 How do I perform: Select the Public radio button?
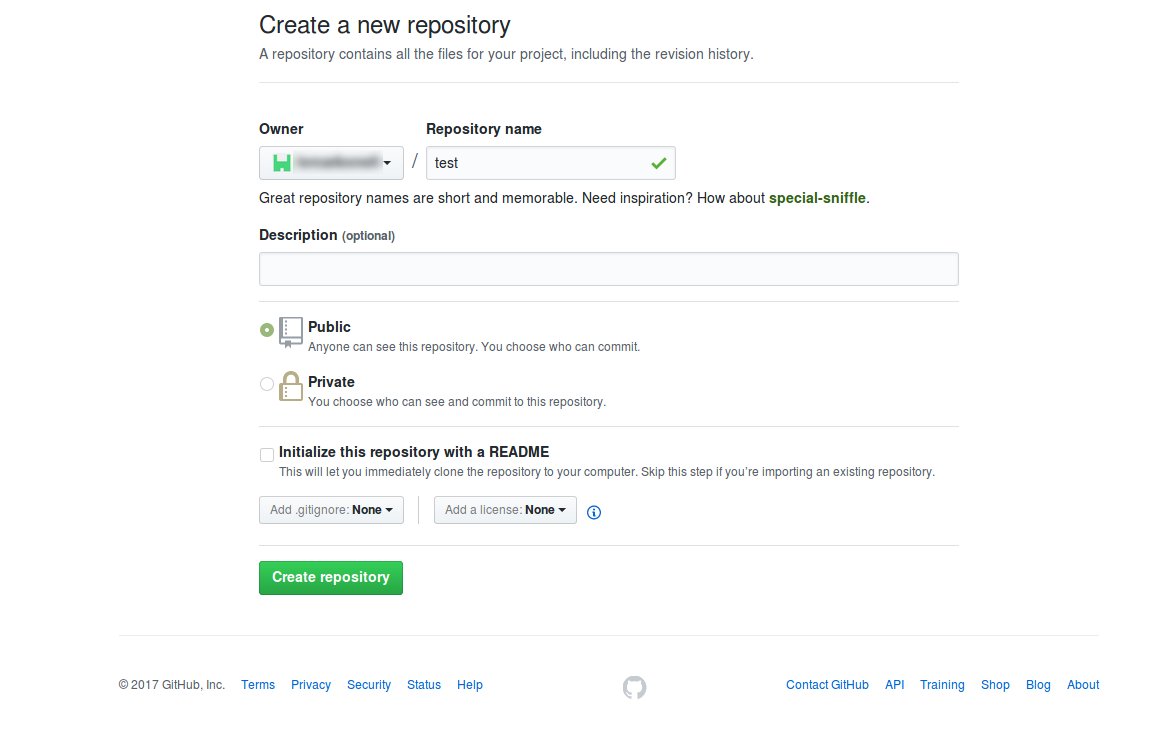click(266, 329)
